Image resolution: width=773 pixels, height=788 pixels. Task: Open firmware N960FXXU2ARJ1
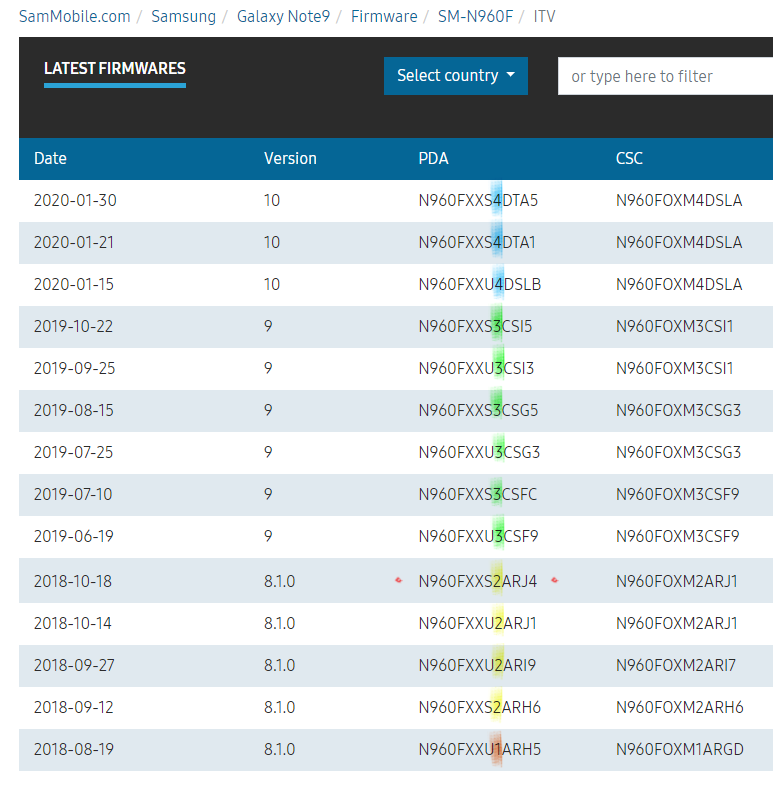[477, 624]
